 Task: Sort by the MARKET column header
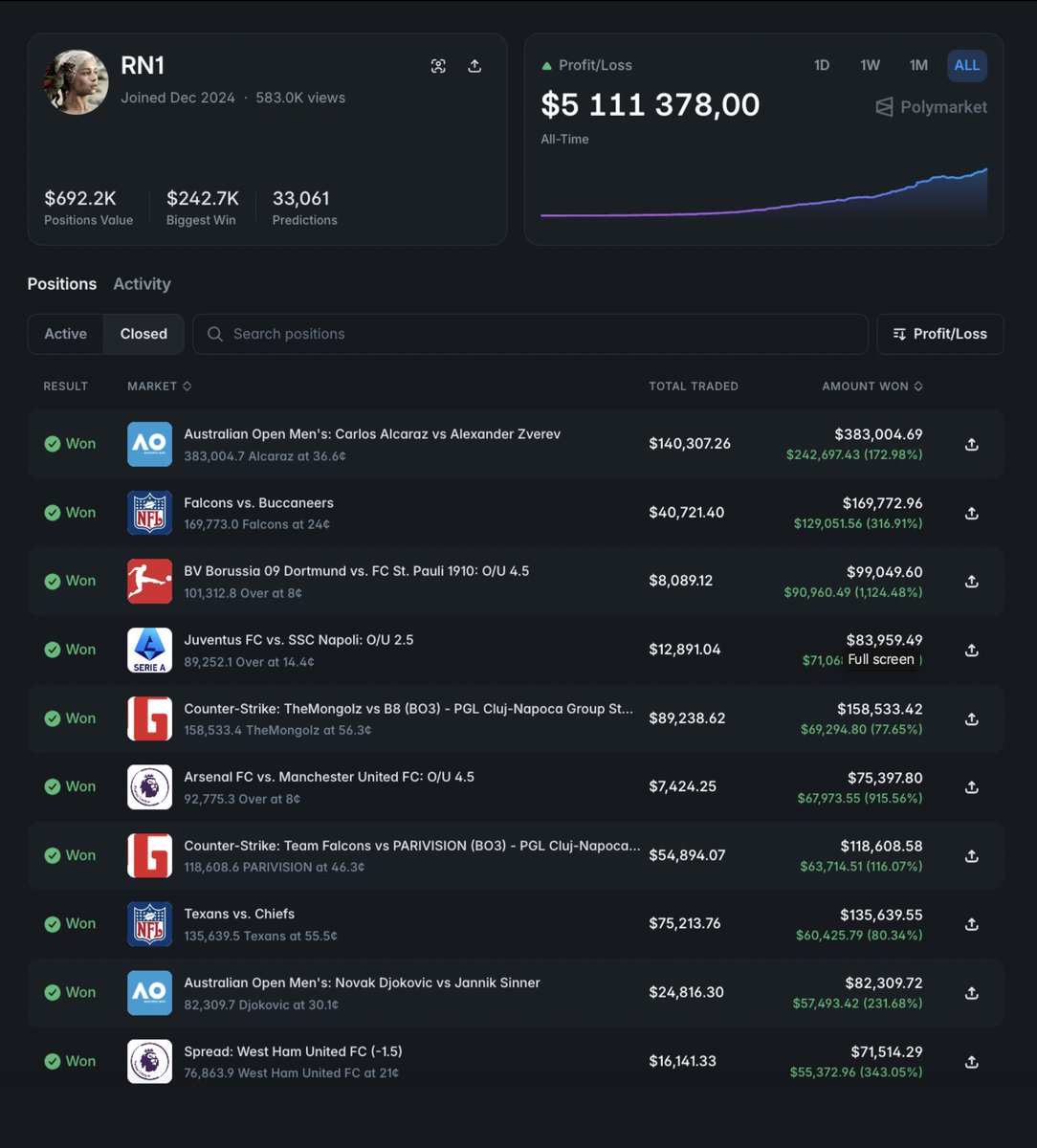[x=160, y=386]
